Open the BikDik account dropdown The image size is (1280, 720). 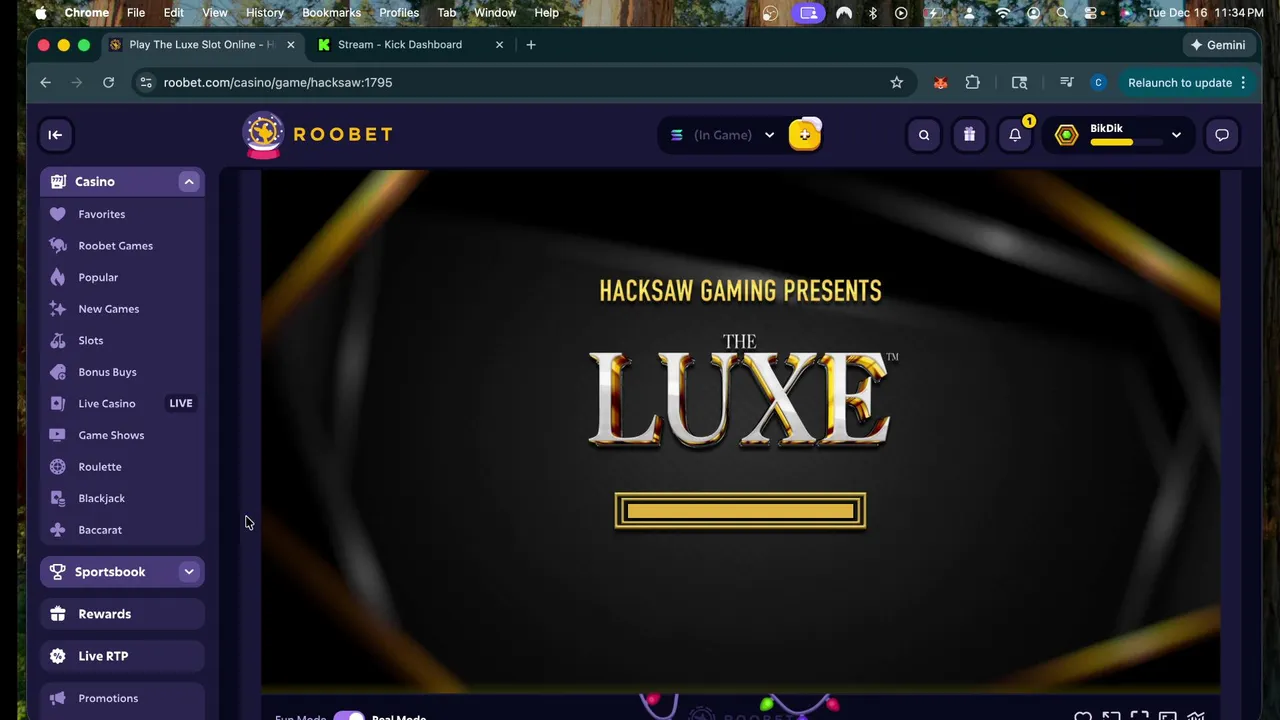click(x=1120, y=135)
